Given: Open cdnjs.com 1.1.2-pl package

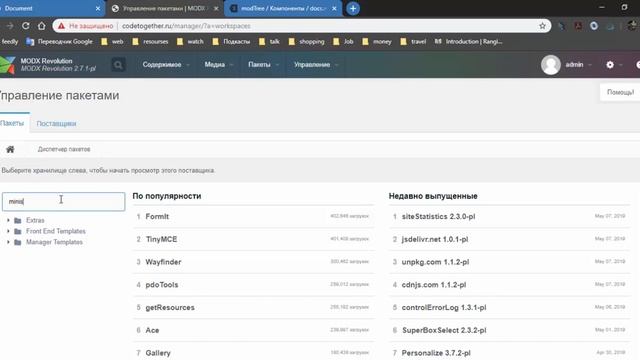Looking at the screenshot, I should [434, 285].
